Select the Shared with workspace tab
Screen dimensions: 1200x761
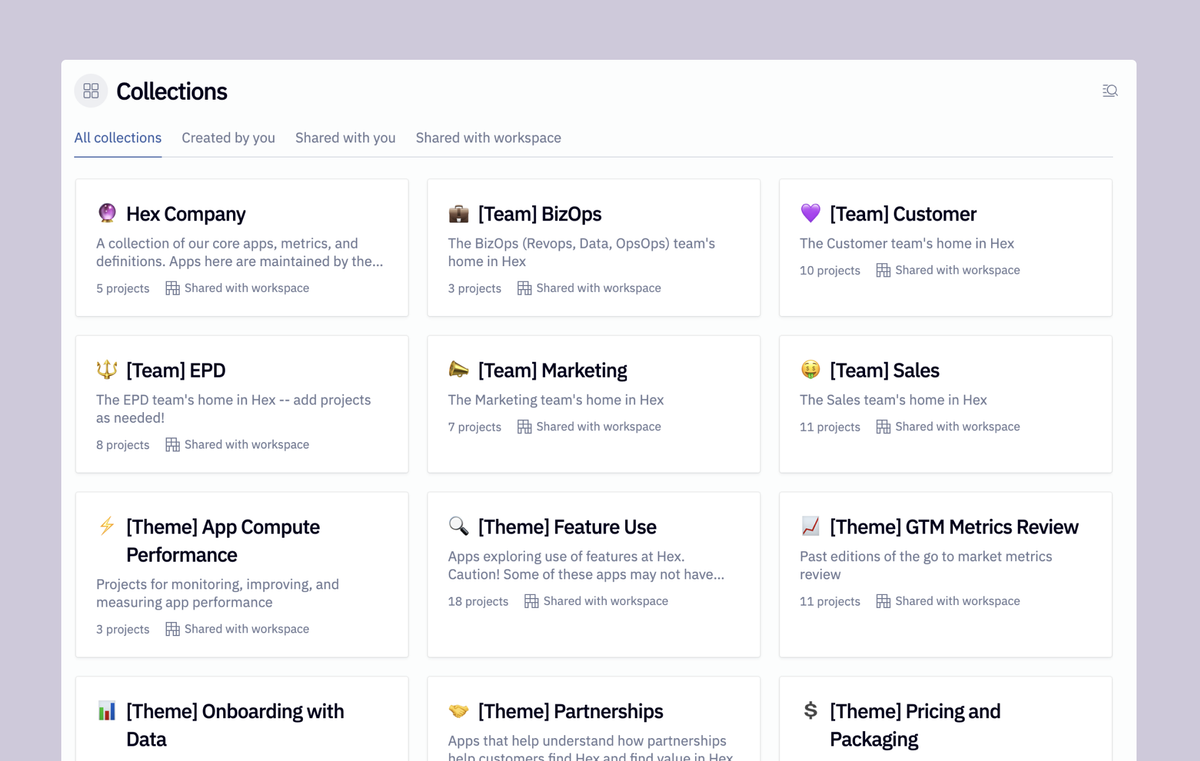point(488,138)
